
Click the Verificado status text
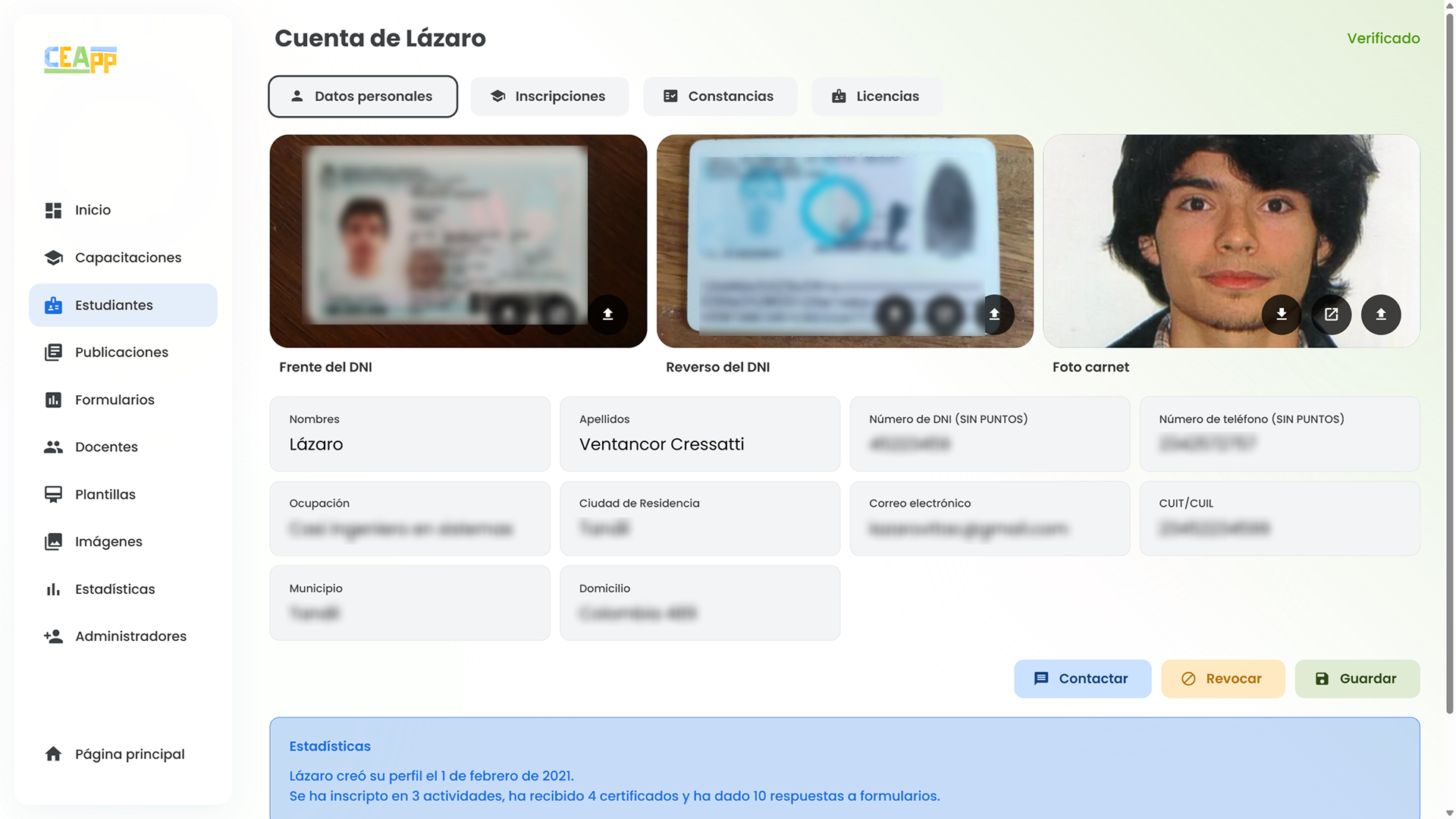click(1383, 38)
